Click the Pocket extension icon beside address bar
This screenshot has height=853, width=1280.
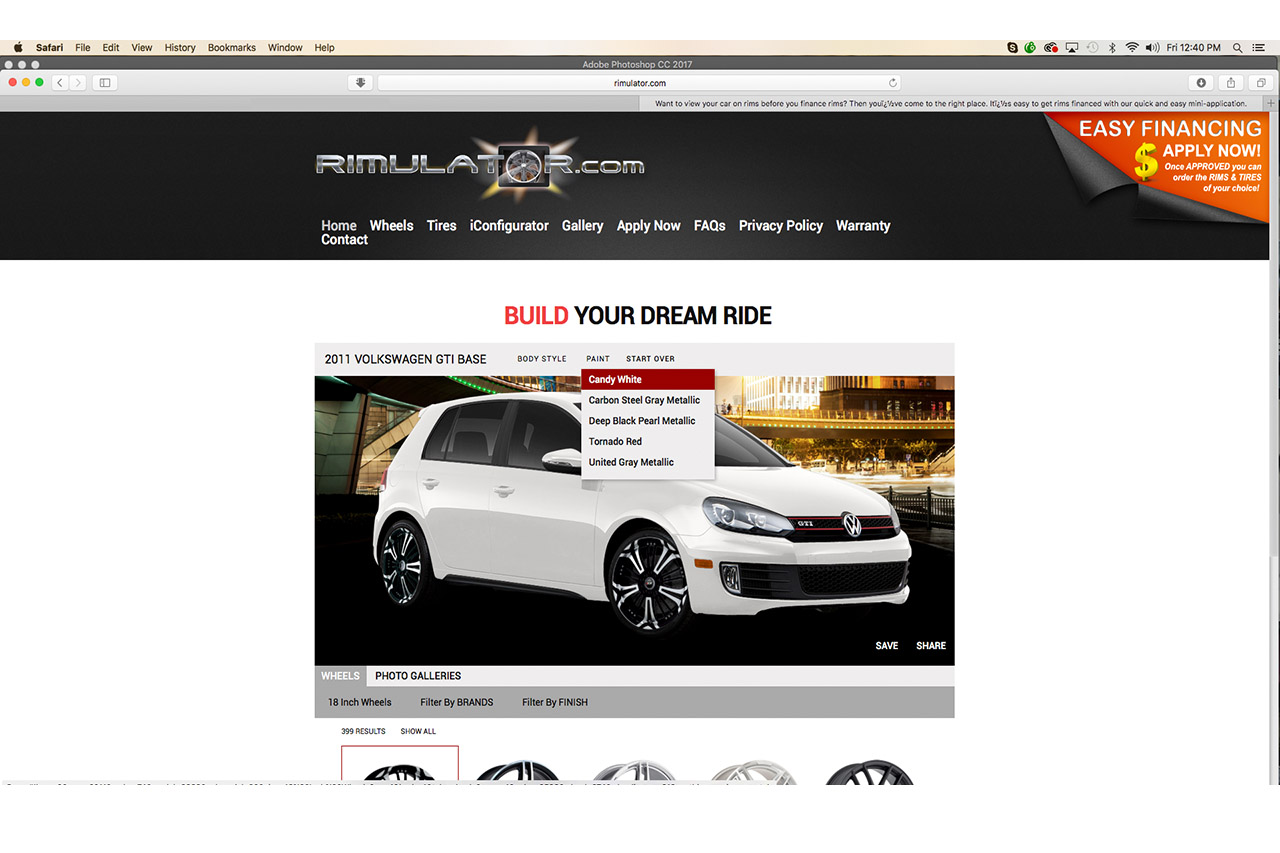coord(361,83)
